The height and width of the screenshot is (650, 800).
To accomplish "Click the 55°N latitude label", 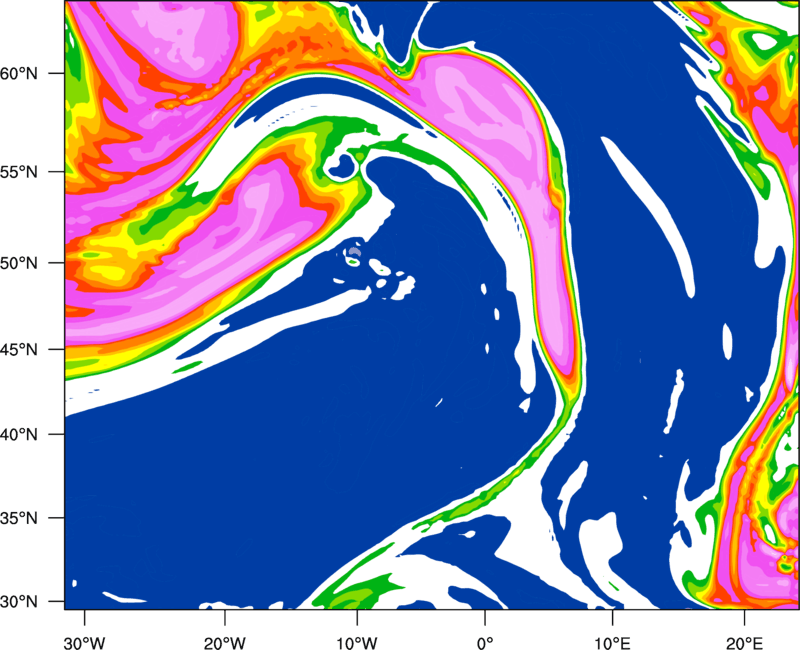I will pyautogui.click(x=19, y=172).
